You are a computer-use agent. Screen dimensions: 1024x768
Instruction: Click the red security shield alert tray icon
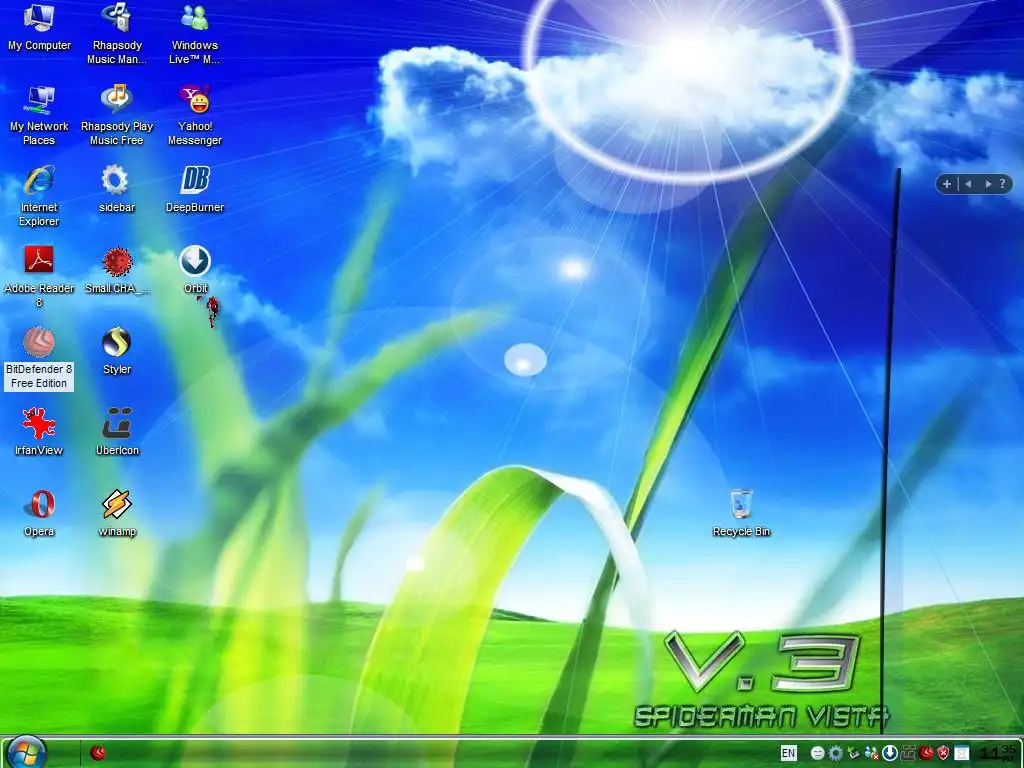click(944, 753)
